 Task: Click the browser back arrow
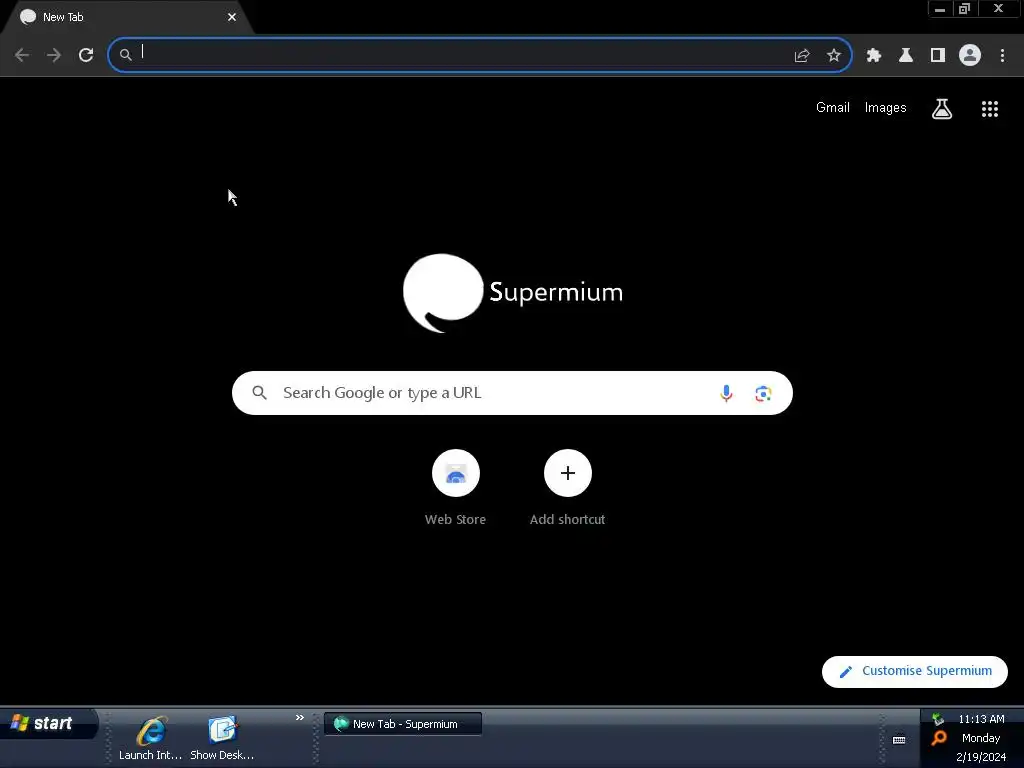pos(22,55)
